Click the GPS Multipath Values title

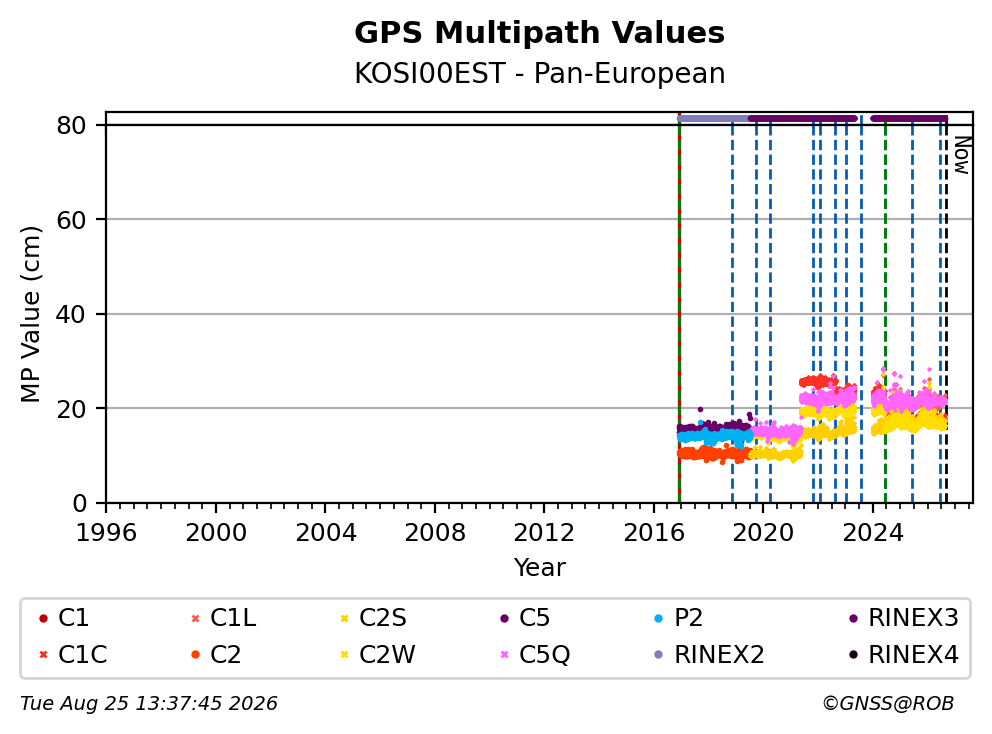(539, 33)
